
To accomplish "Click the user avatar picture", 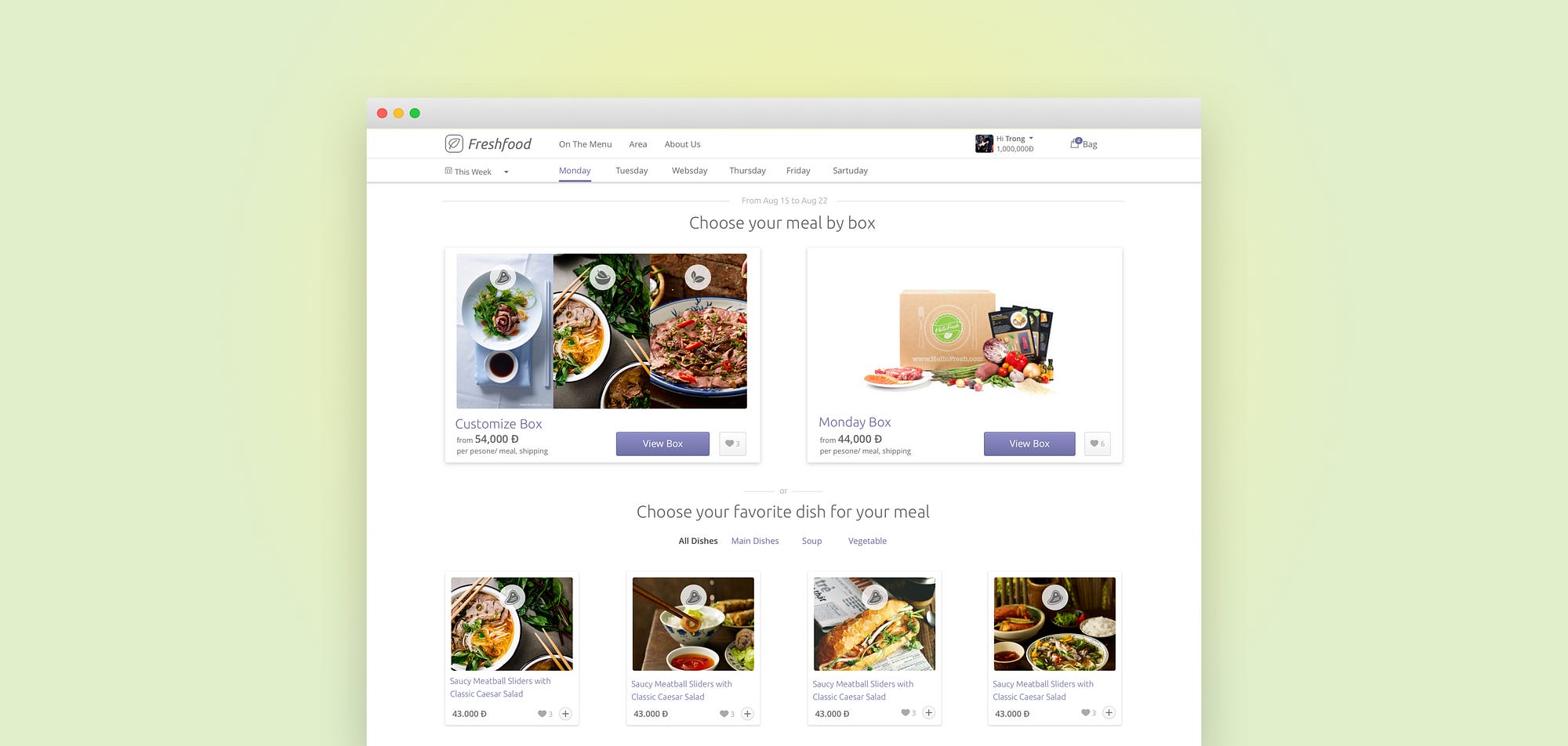I will [984, 143].
